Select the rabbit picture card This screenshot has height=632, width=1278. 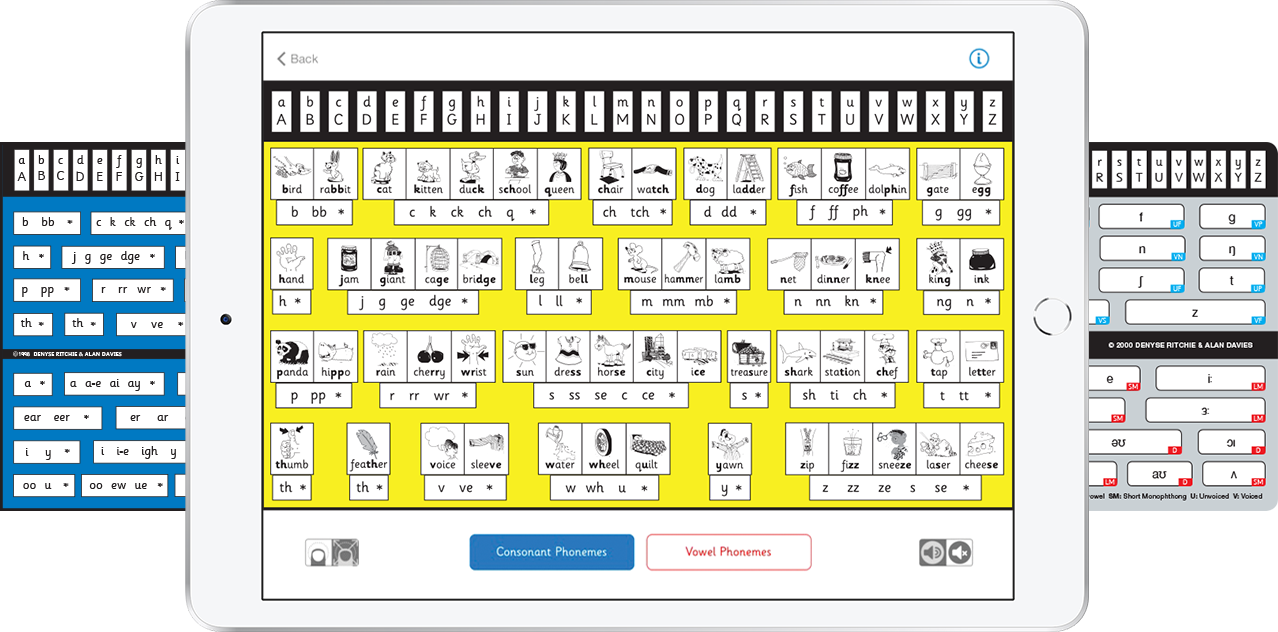pyautogui.click(x=336, y=174)
